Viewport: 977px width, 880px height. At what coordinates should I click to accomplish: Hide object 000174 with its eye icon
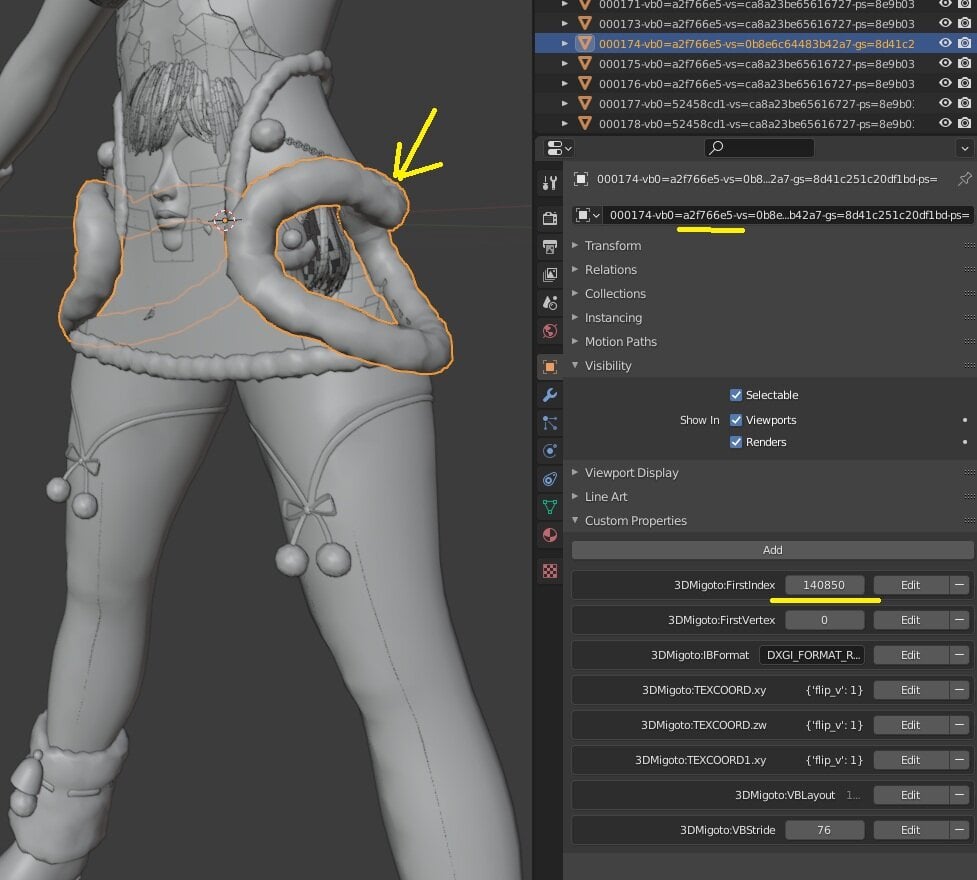945,43
